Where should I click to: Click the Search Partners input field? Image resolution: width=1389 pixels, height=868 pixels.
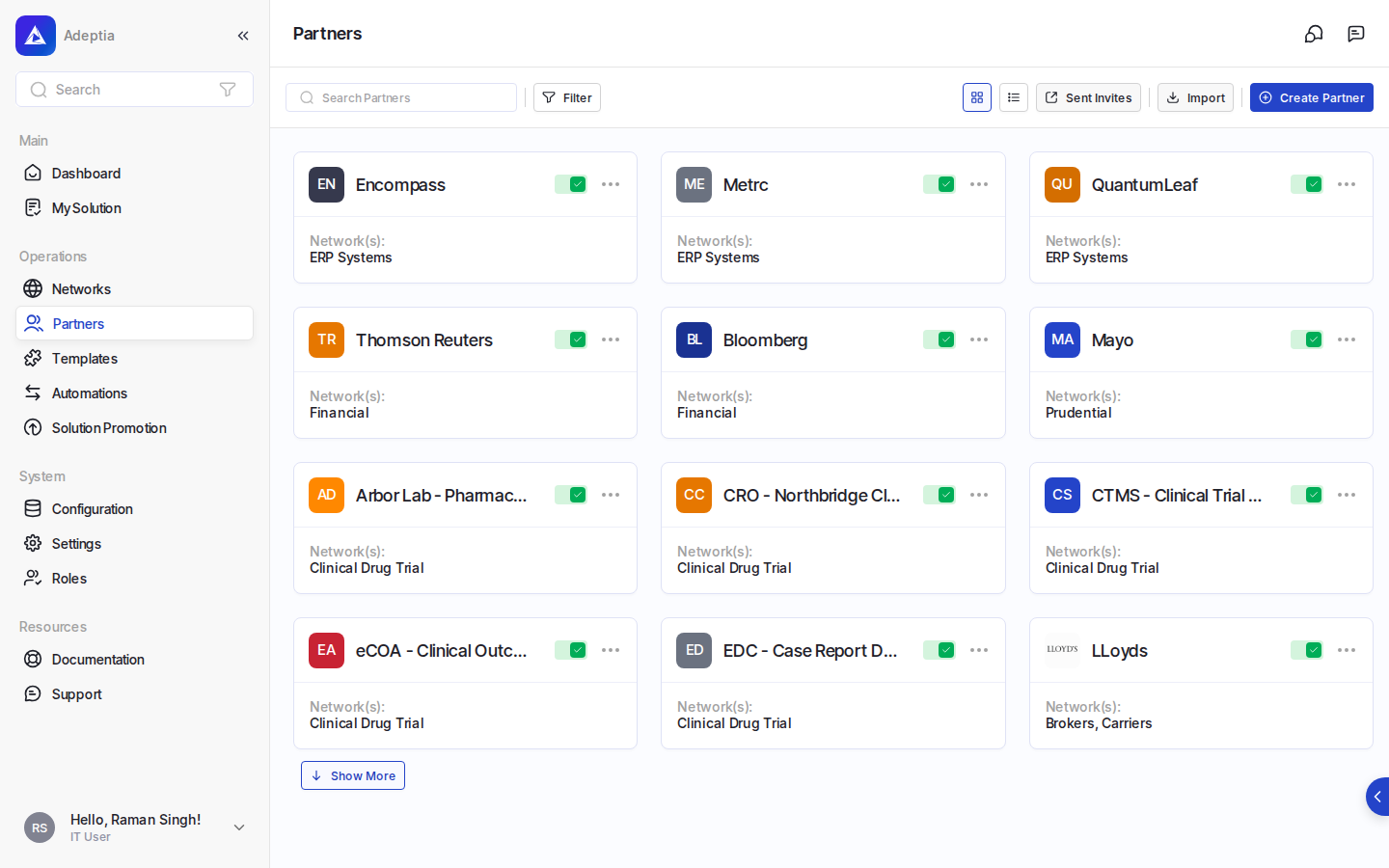(401, 97)
